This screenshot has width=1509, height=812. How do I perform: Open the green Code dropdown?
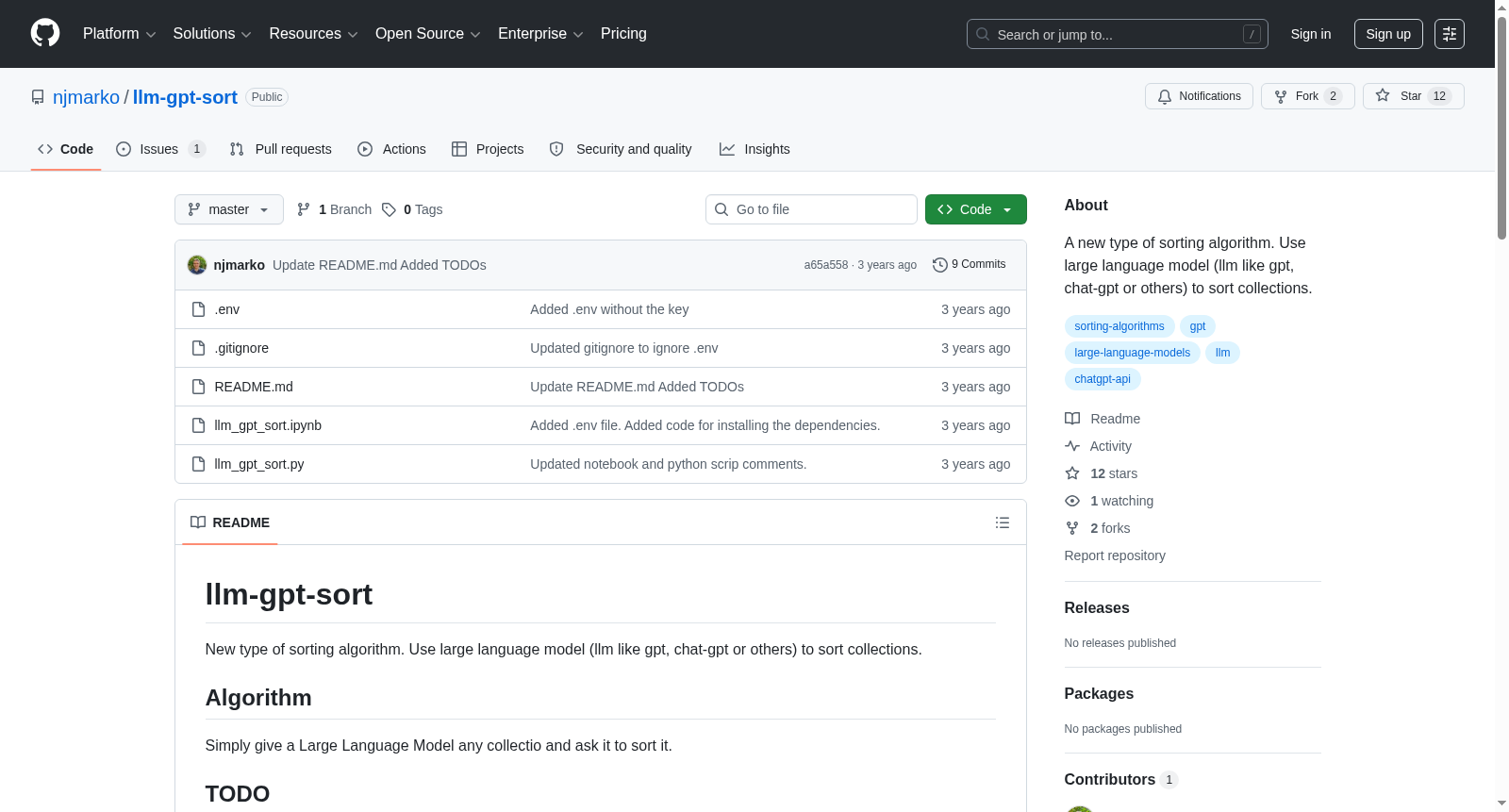point(976,209)
